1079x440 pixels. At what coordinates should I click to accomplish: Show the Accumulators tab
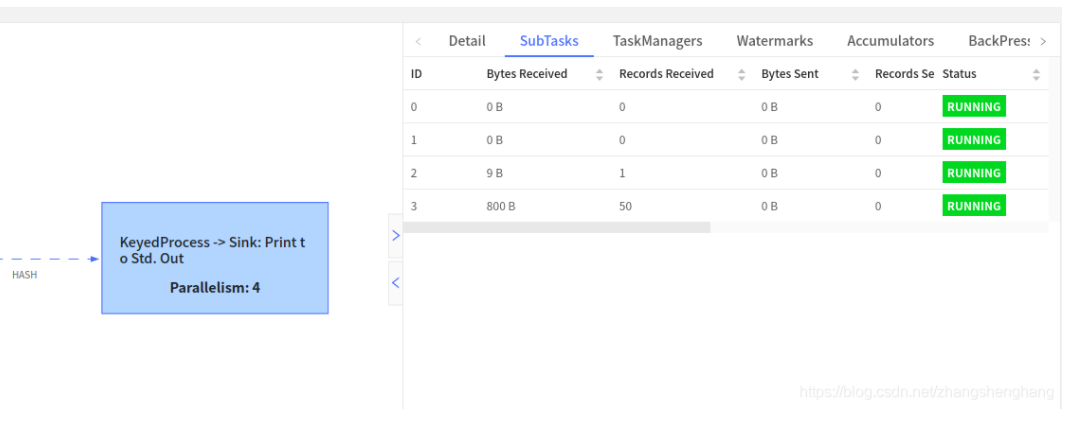890,41
